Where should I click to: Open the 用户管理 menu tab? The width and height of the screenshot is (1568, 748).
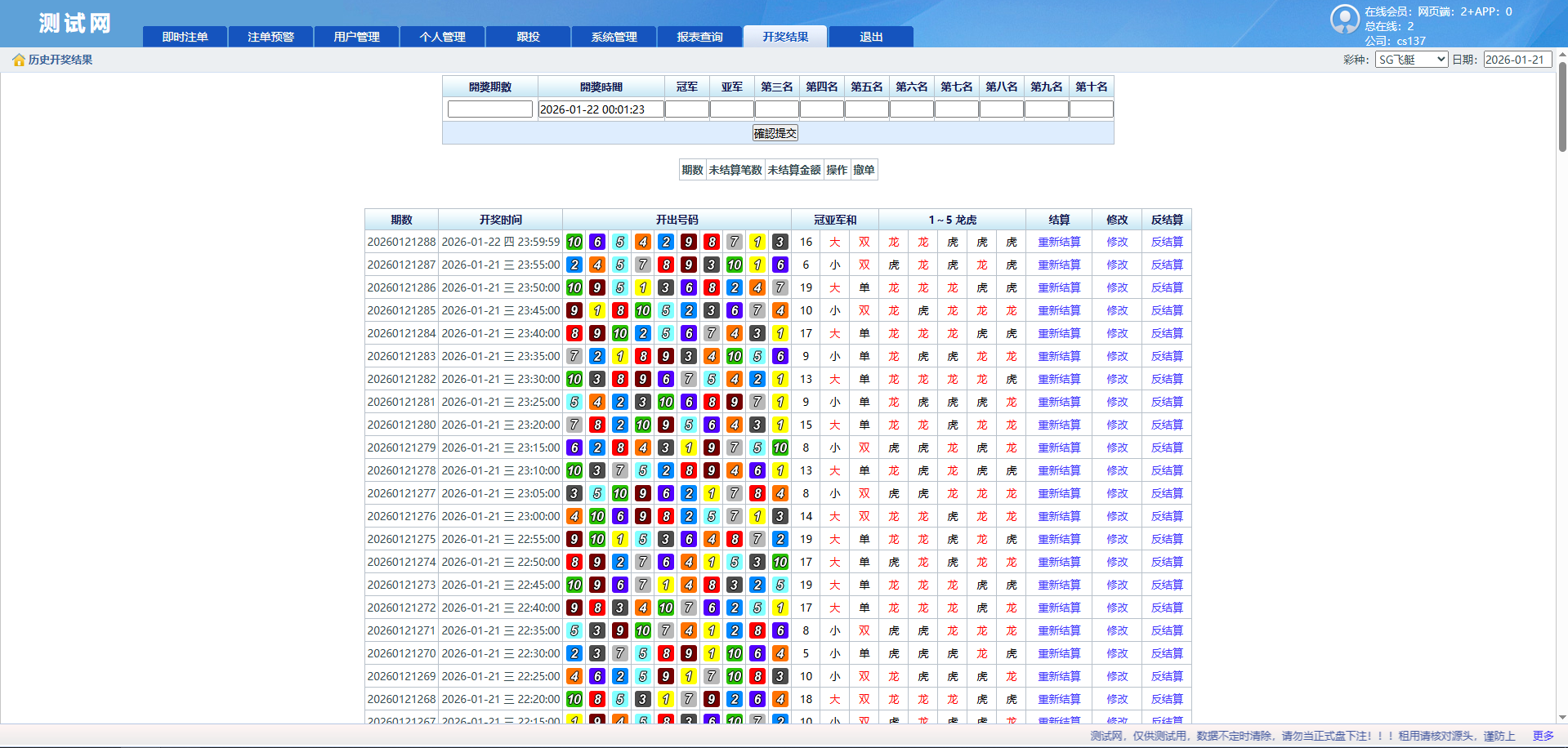coord(357,37)
